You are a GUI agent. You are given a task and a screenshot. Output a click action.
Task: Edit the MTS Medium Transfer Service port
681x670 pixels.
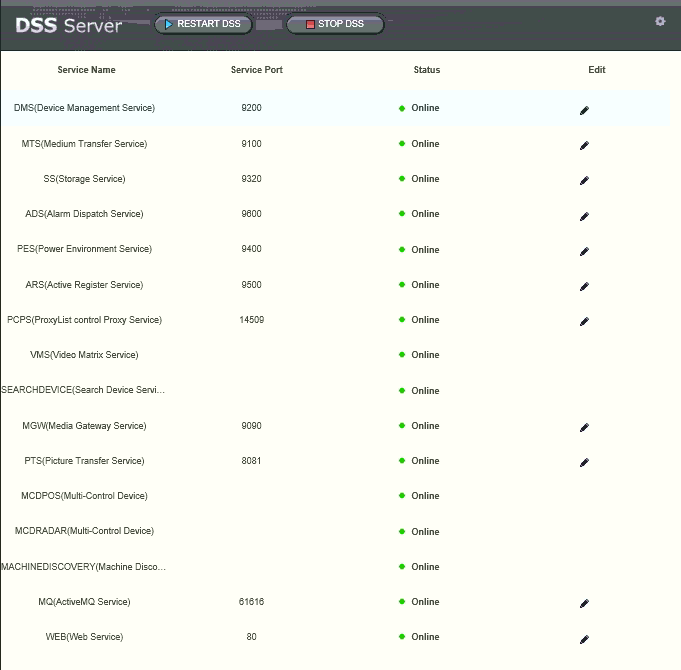pos(584,145)
